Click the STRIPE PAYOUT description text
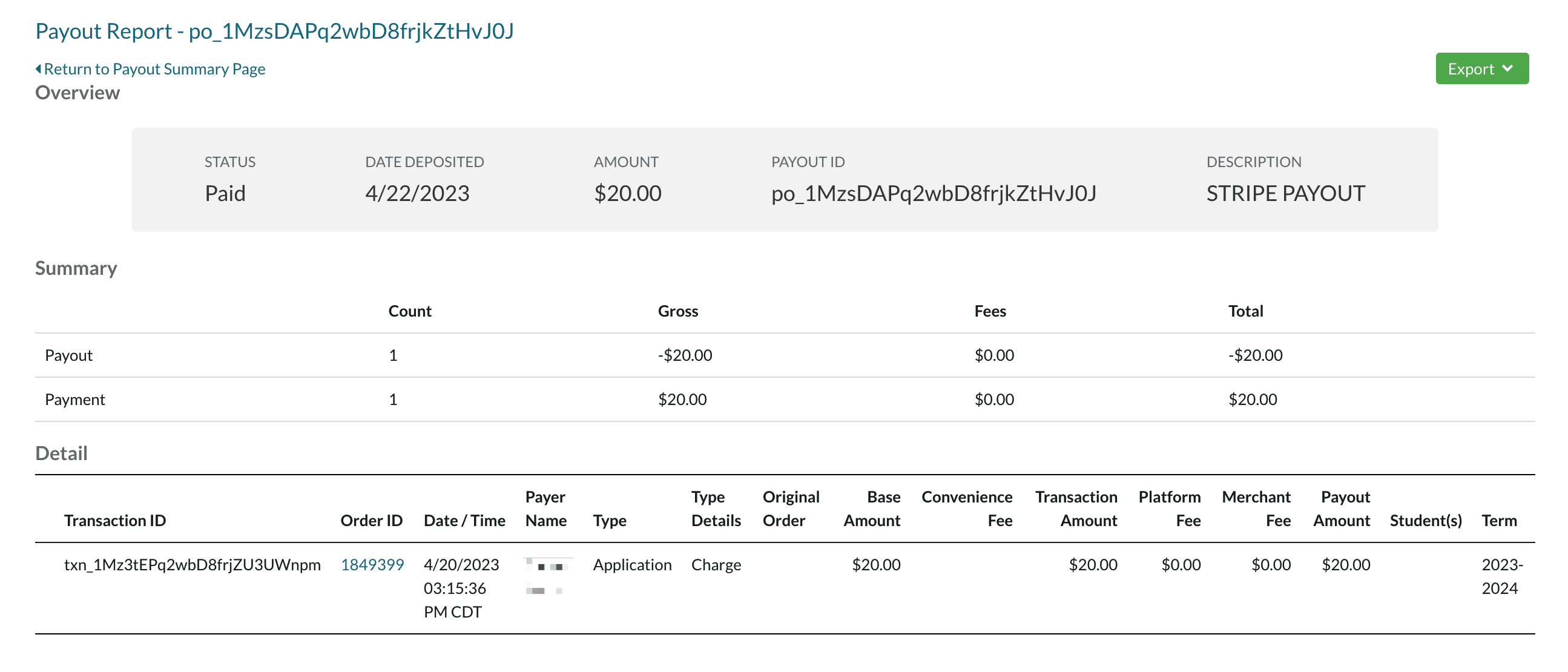Viewport: 1568px width, 672px height. tap(1285, 194)
